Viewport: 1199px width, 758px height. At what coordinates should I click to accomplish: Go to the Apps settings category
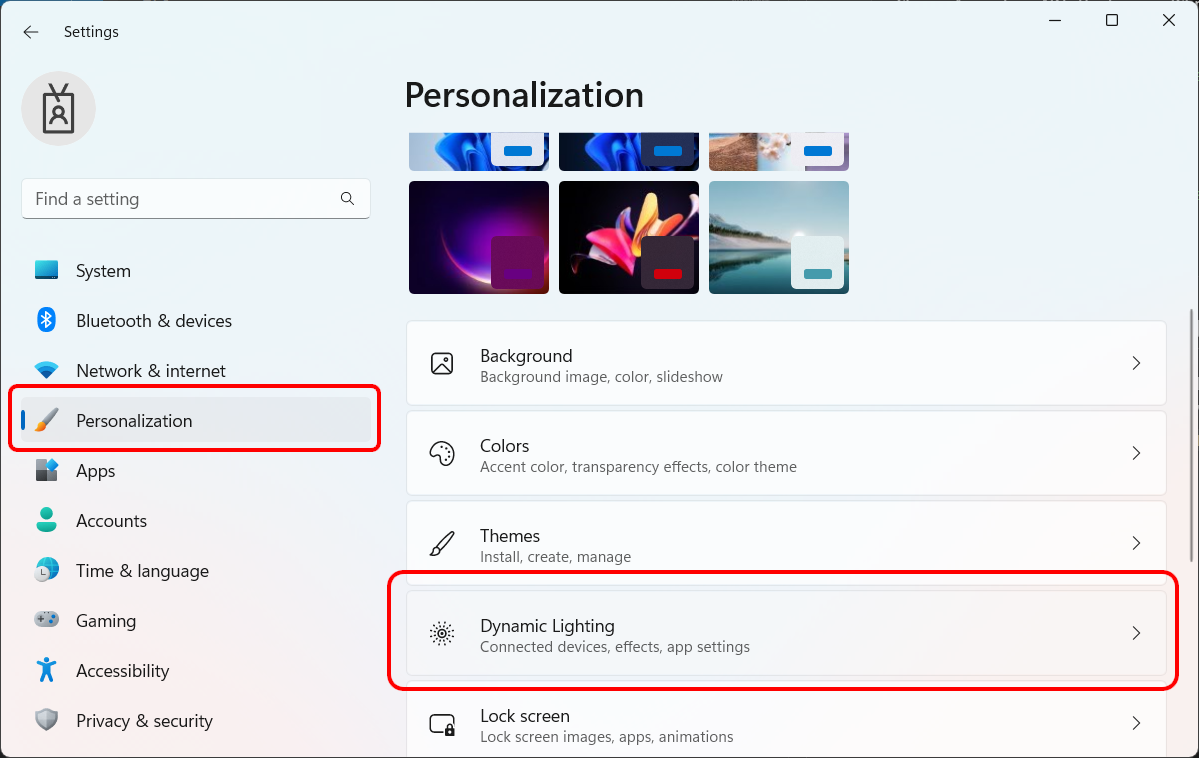(96, 471)
